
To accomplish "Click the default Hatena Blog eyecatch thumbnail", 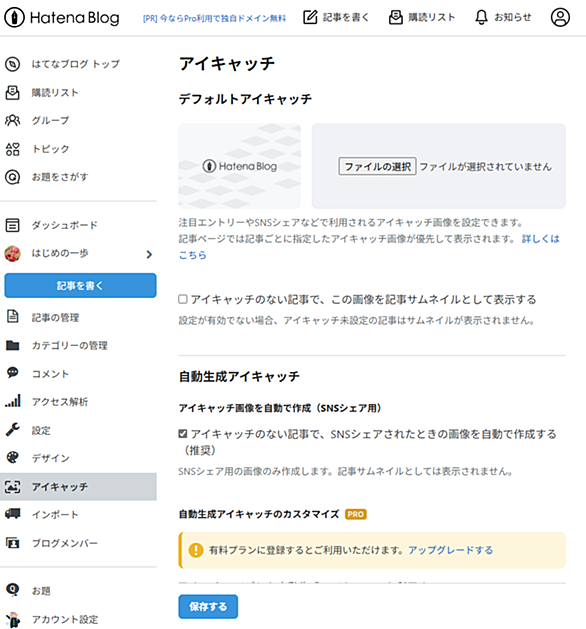I will click(239, 166).
